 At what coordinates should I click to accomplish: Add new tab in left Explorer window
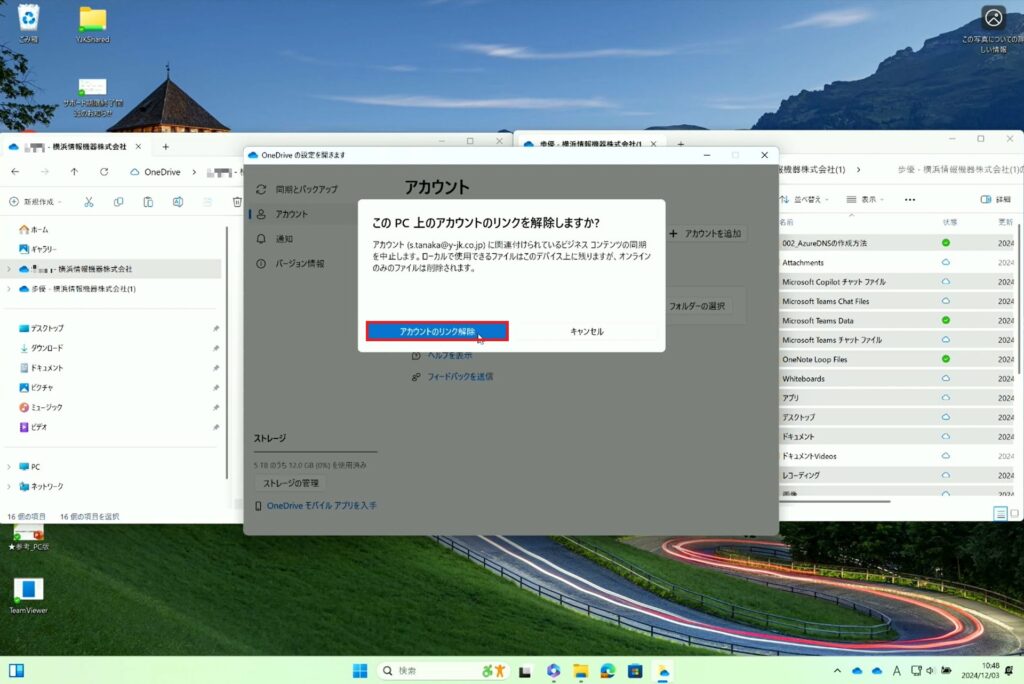click(x=165, y=147)
